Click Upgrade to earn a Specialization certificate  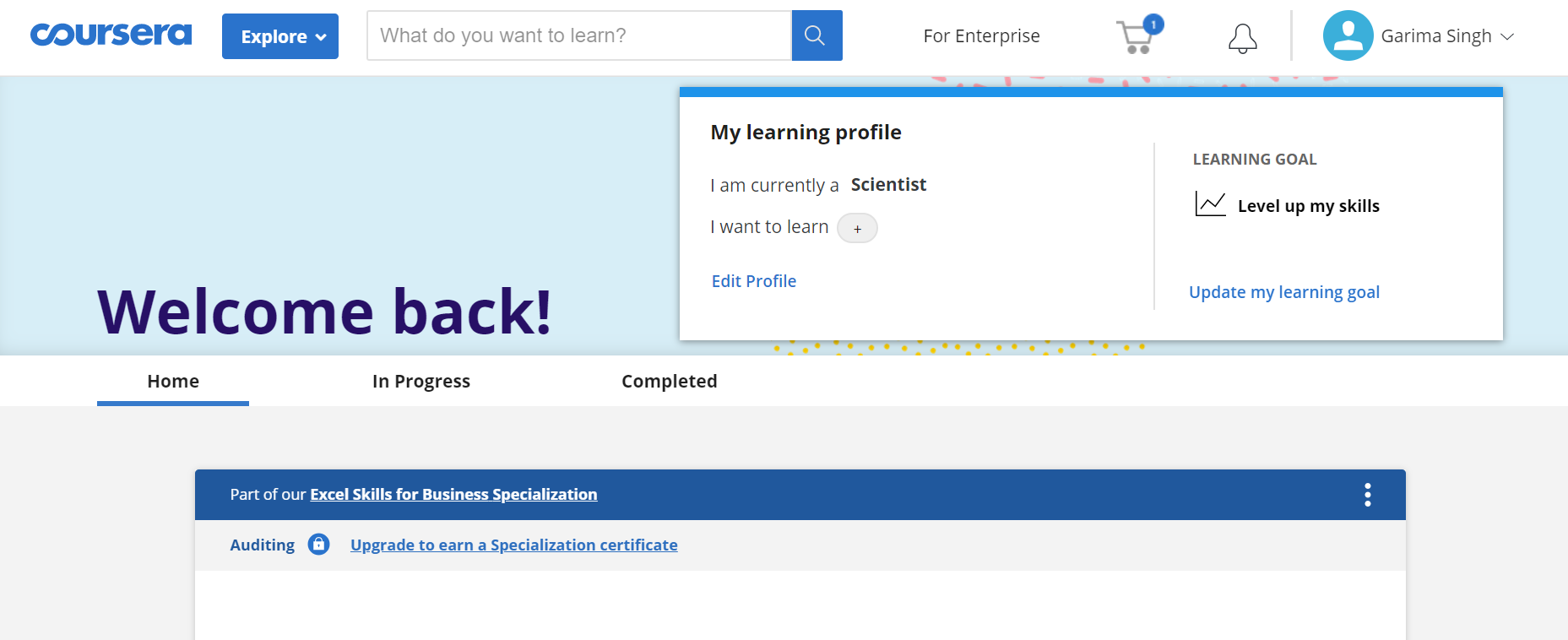click(x=513, y=545)
